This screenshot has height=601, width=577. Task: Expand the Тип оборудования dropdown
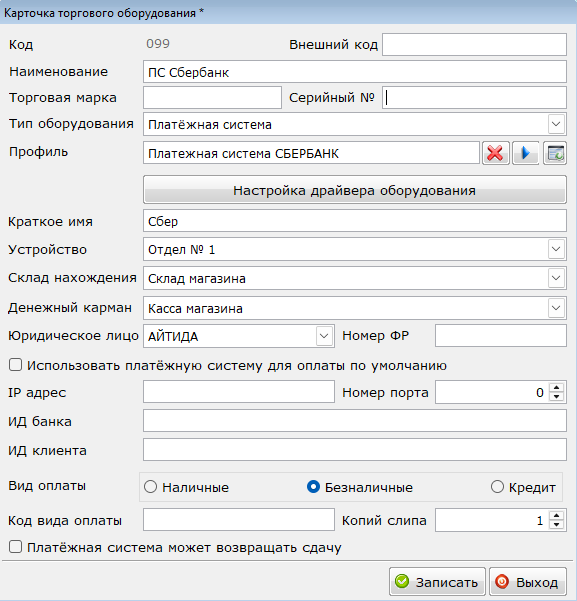(556, 124)
